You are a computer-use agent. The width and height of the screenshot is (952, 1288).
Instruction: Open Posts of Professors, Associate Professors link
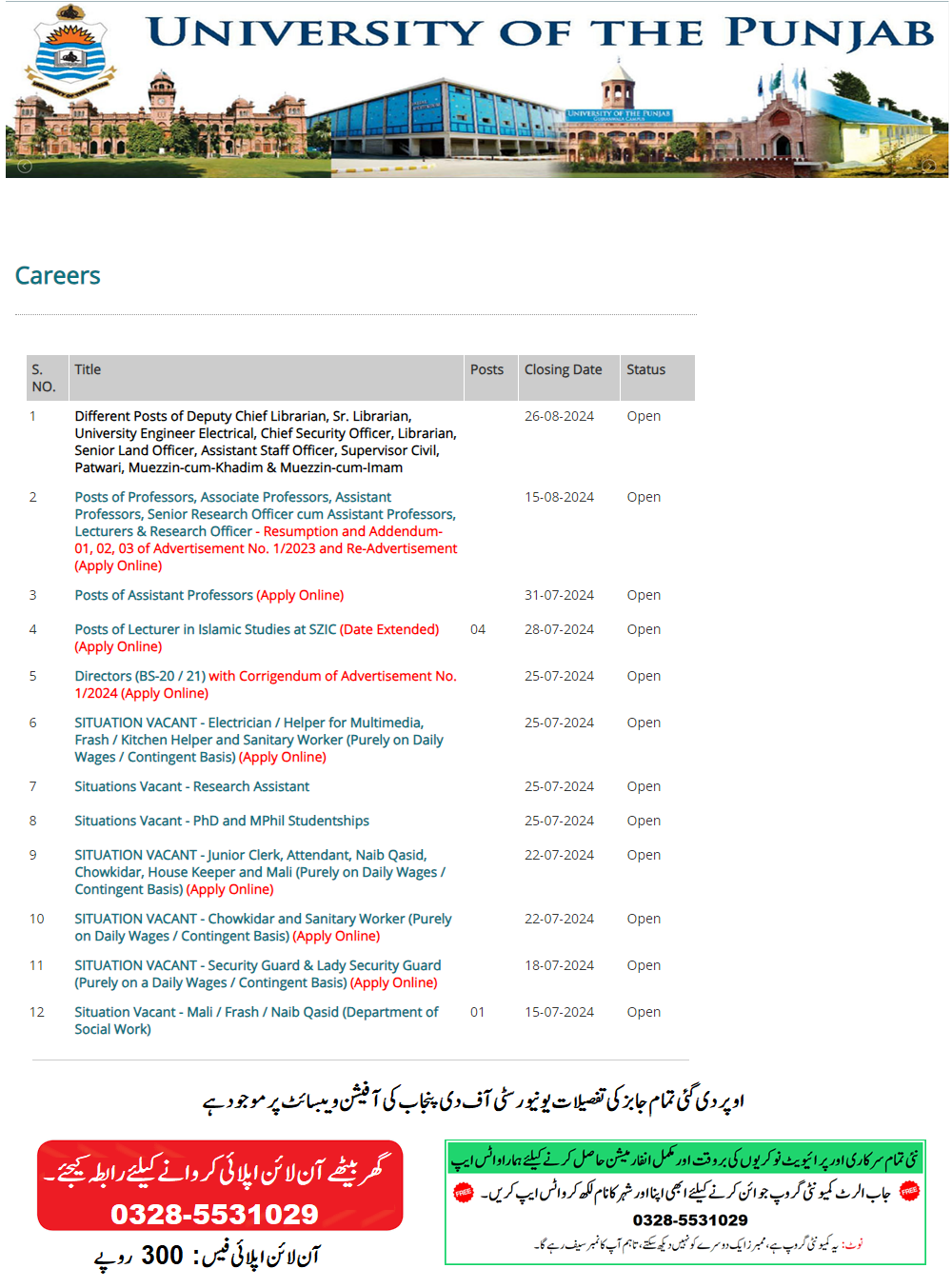pos(232,497)
